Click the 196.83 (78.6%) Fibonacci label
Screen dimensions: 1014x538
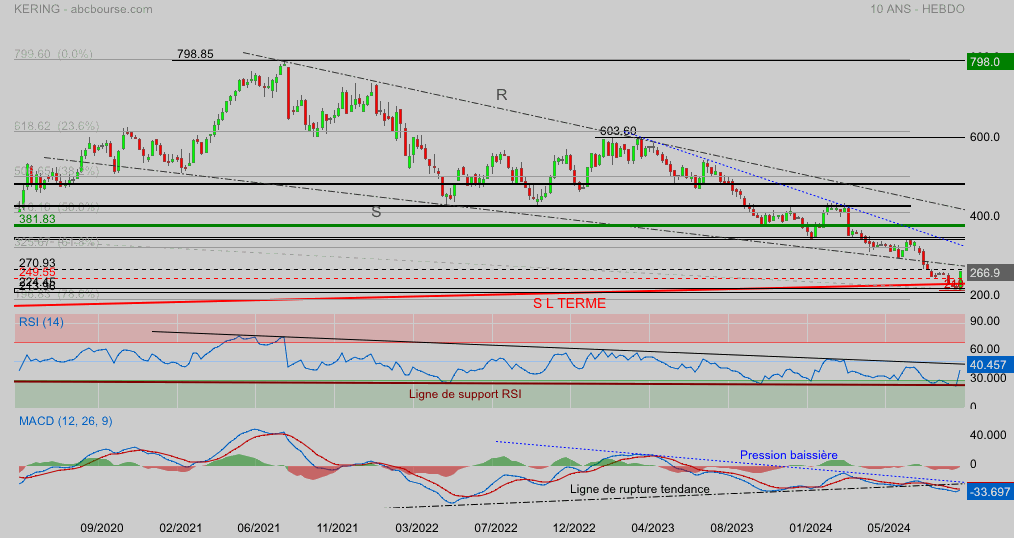[57, 294]
